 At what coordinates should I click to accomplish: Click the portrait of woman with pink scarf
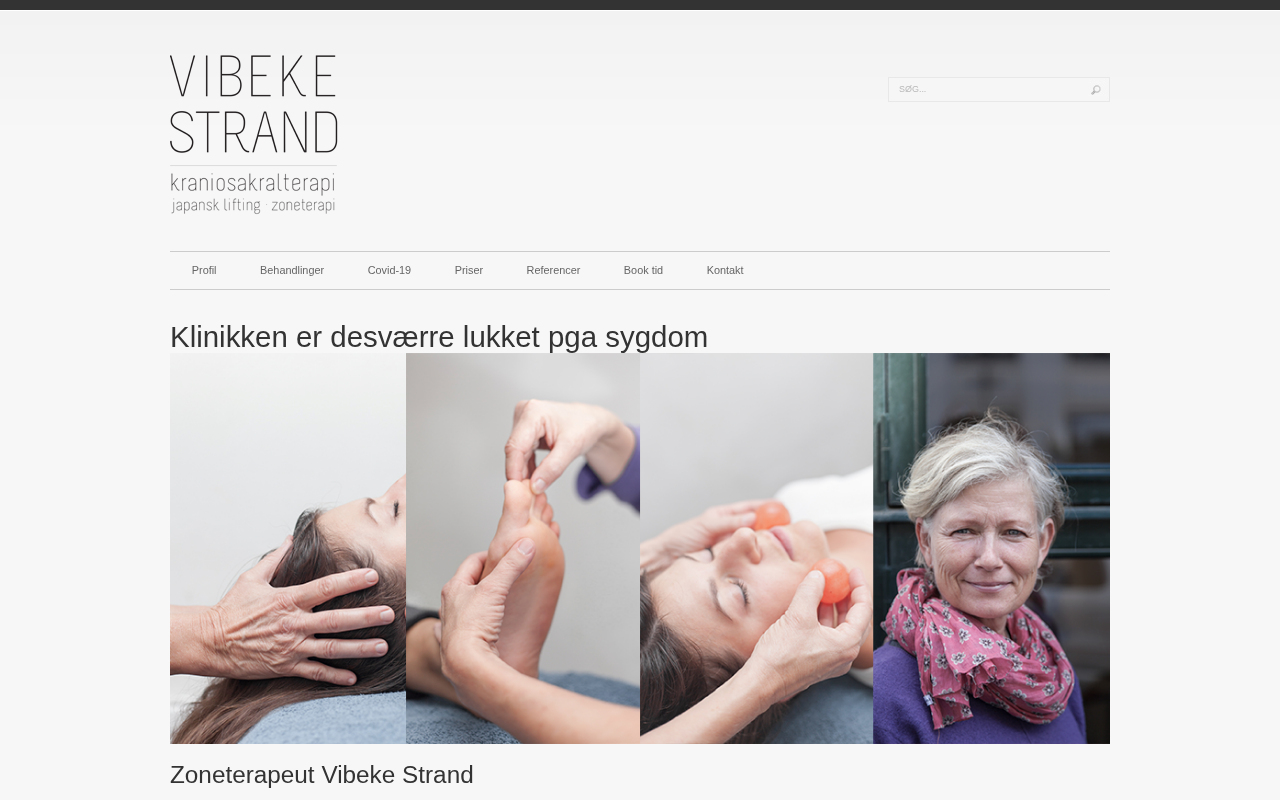991,548
